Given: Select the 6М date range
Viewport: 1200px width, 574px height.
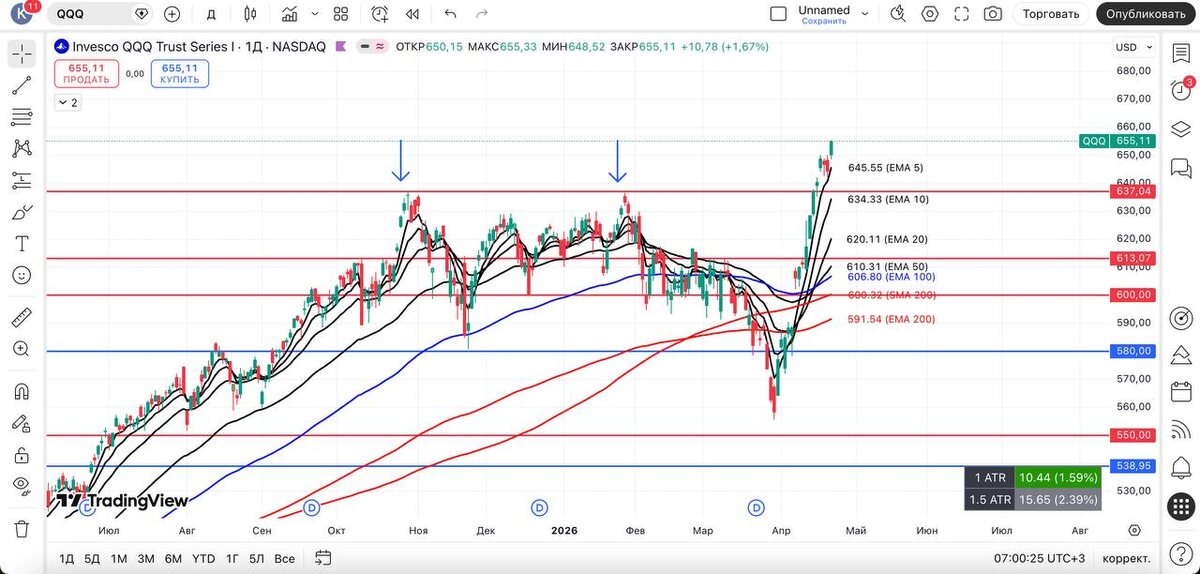Looking at the screenshot, I should point(173,558).
